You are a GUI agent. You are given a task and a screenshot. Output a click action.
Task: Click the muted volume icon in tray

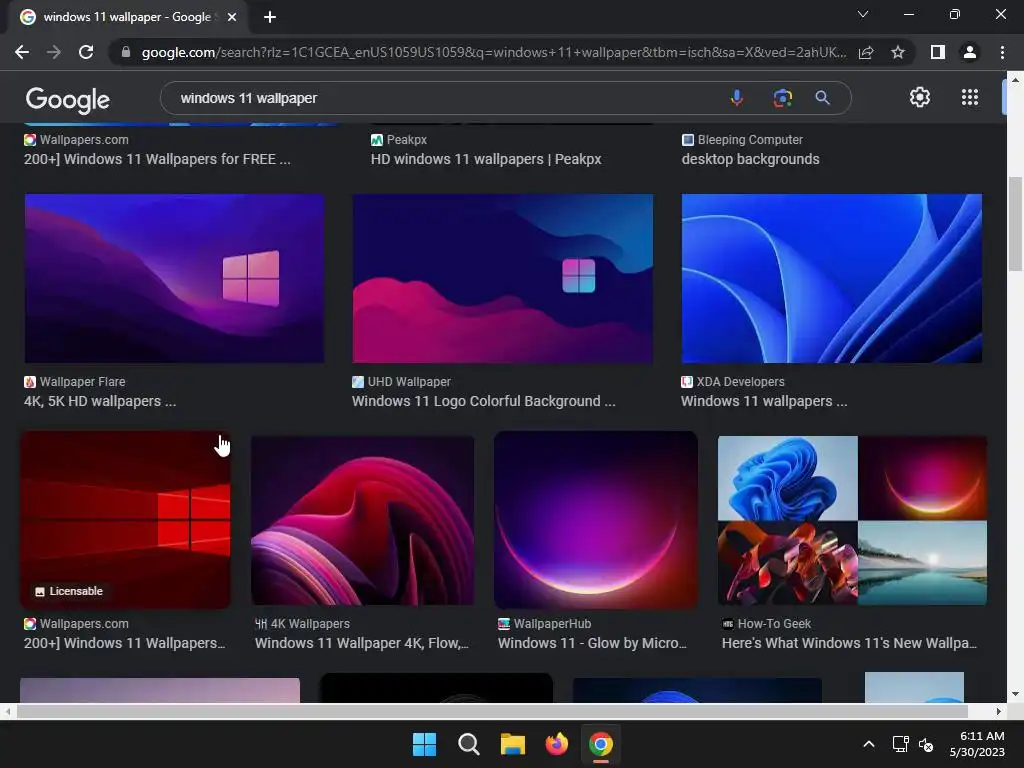pos(926,744)
